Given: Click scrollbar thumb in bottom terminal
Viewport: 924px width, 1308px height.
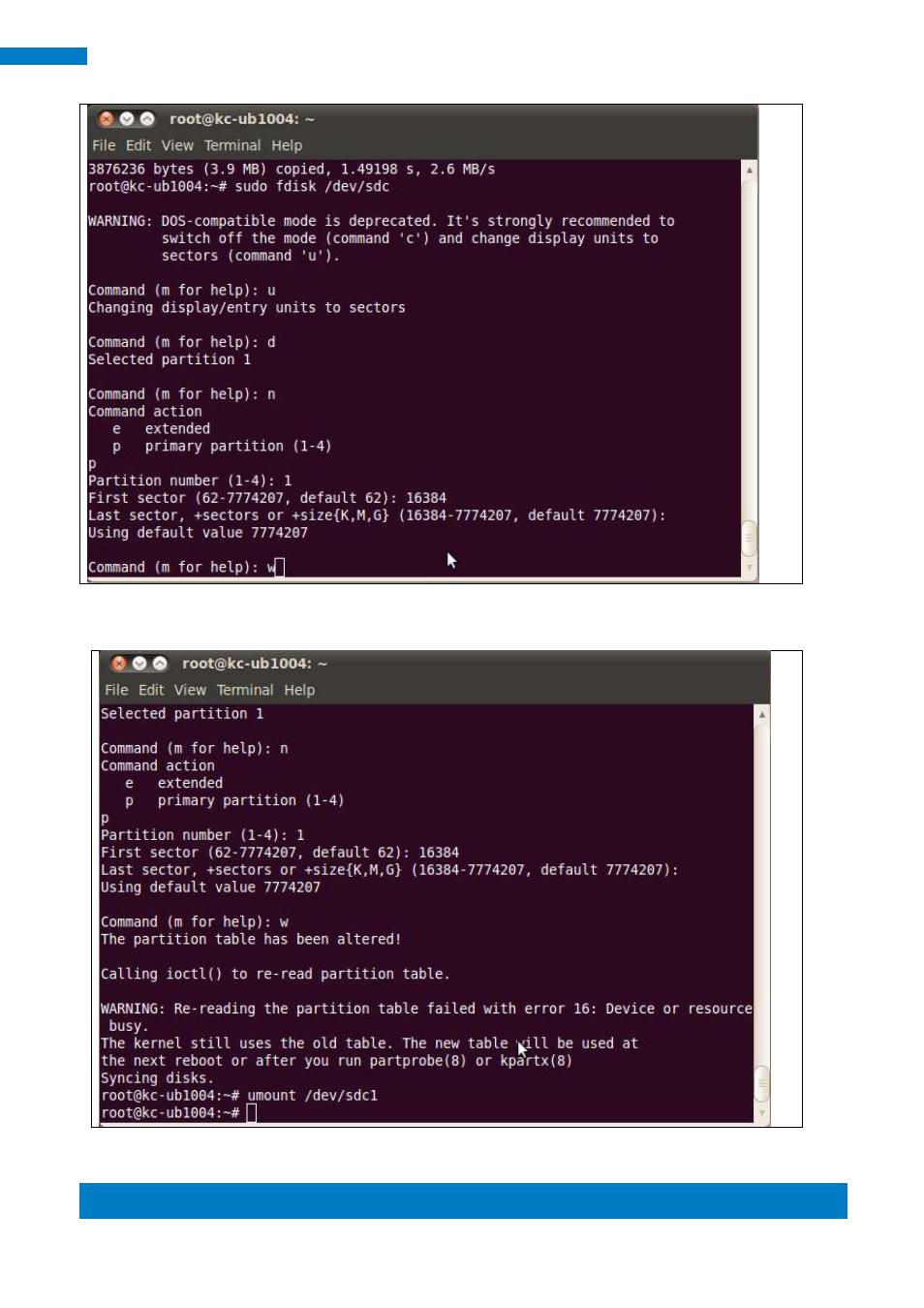Looking at the screenshot, I should coord(762,1083).
